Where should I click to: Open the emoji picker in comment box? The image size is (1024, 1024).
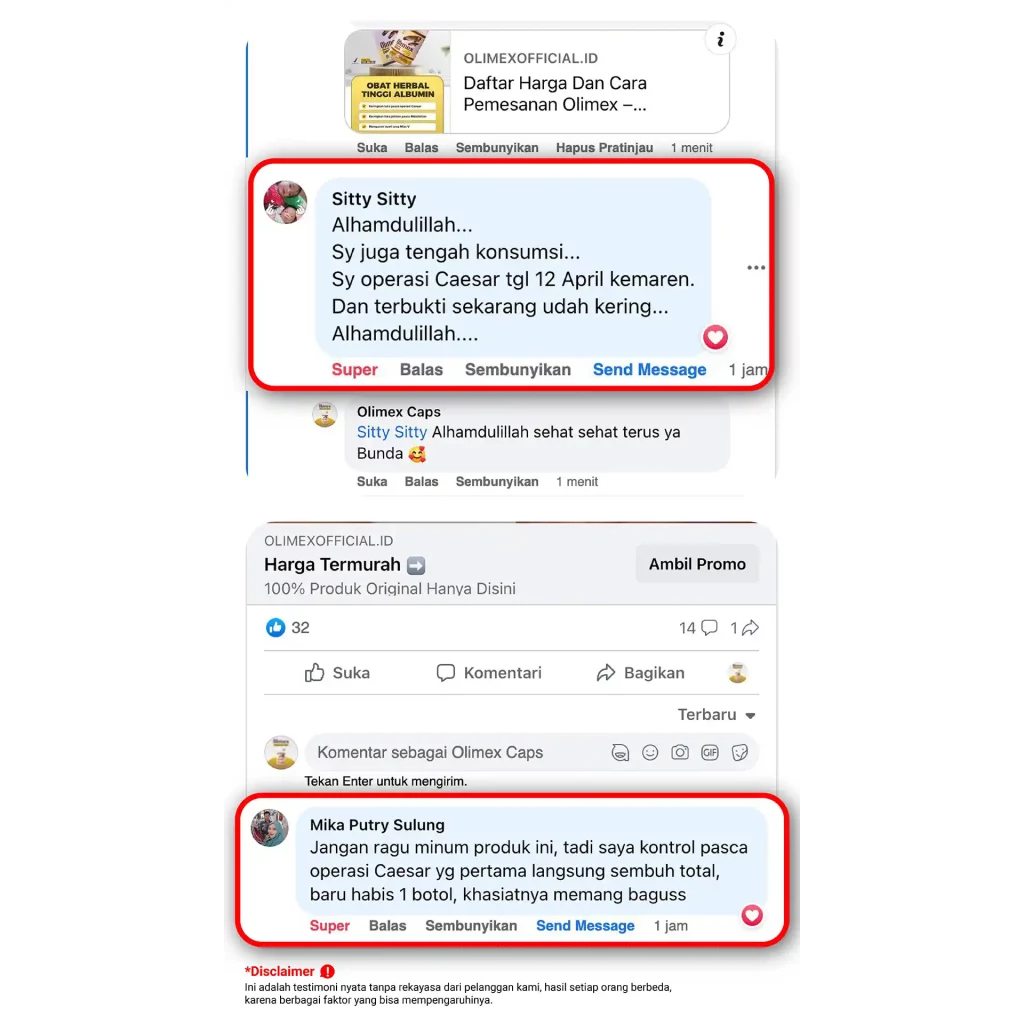[x=650, y=752]
